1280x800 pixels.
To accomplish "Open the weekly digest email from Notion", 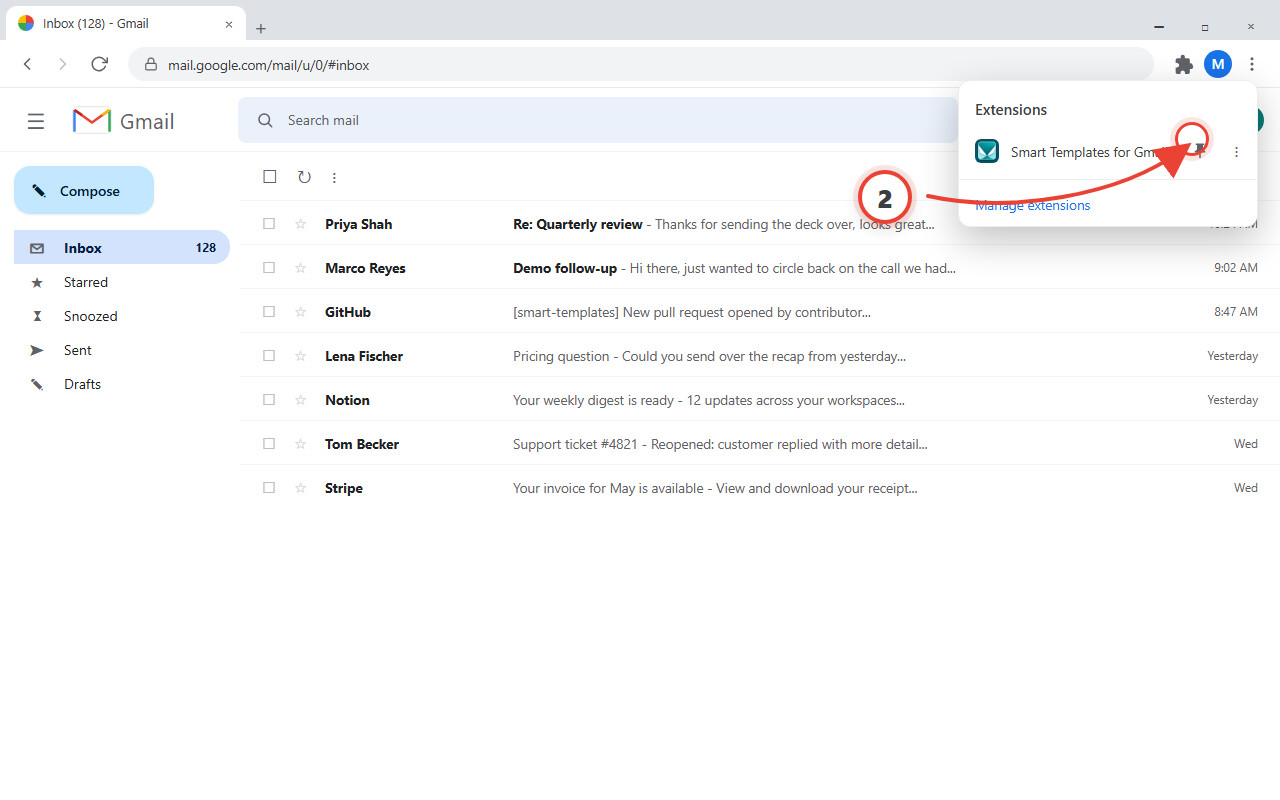I will pos(709,400).
